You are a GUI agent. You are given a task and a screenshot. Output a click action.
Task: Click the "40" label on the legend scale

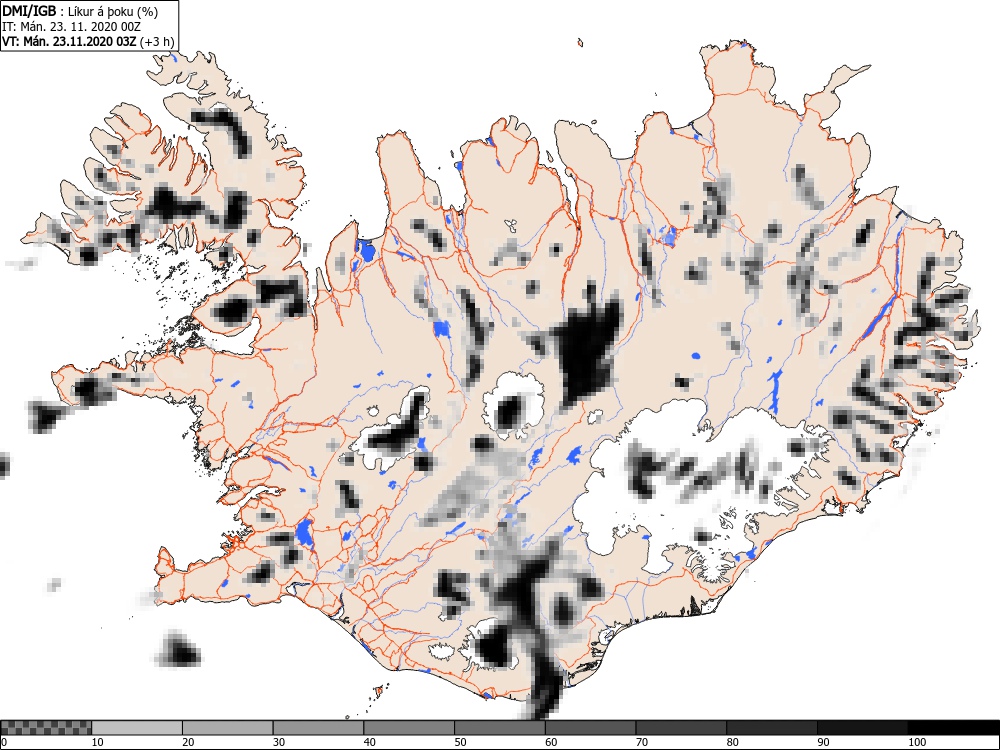369,742
